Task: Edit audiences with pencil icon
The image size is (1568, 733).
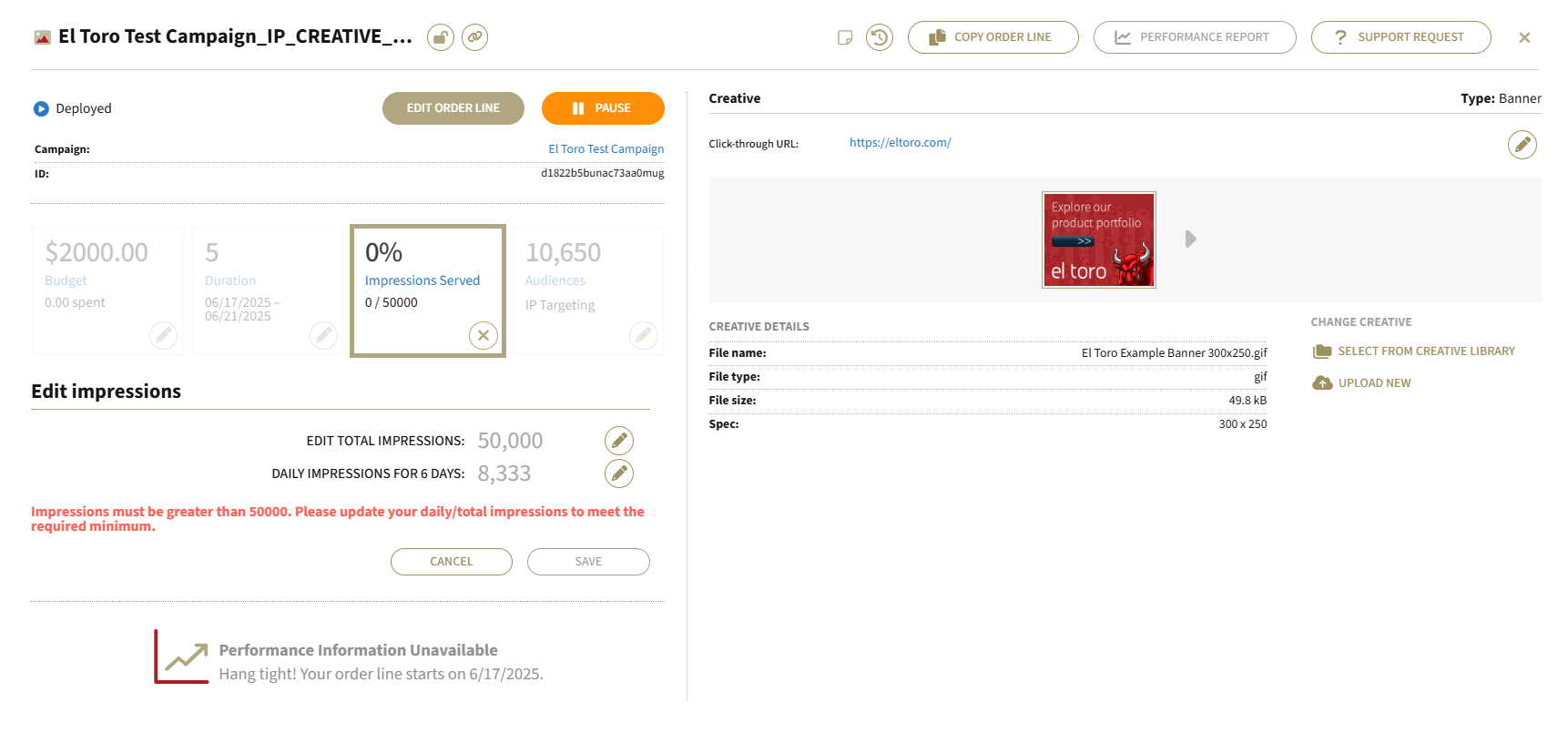Action: click(644, 335)
